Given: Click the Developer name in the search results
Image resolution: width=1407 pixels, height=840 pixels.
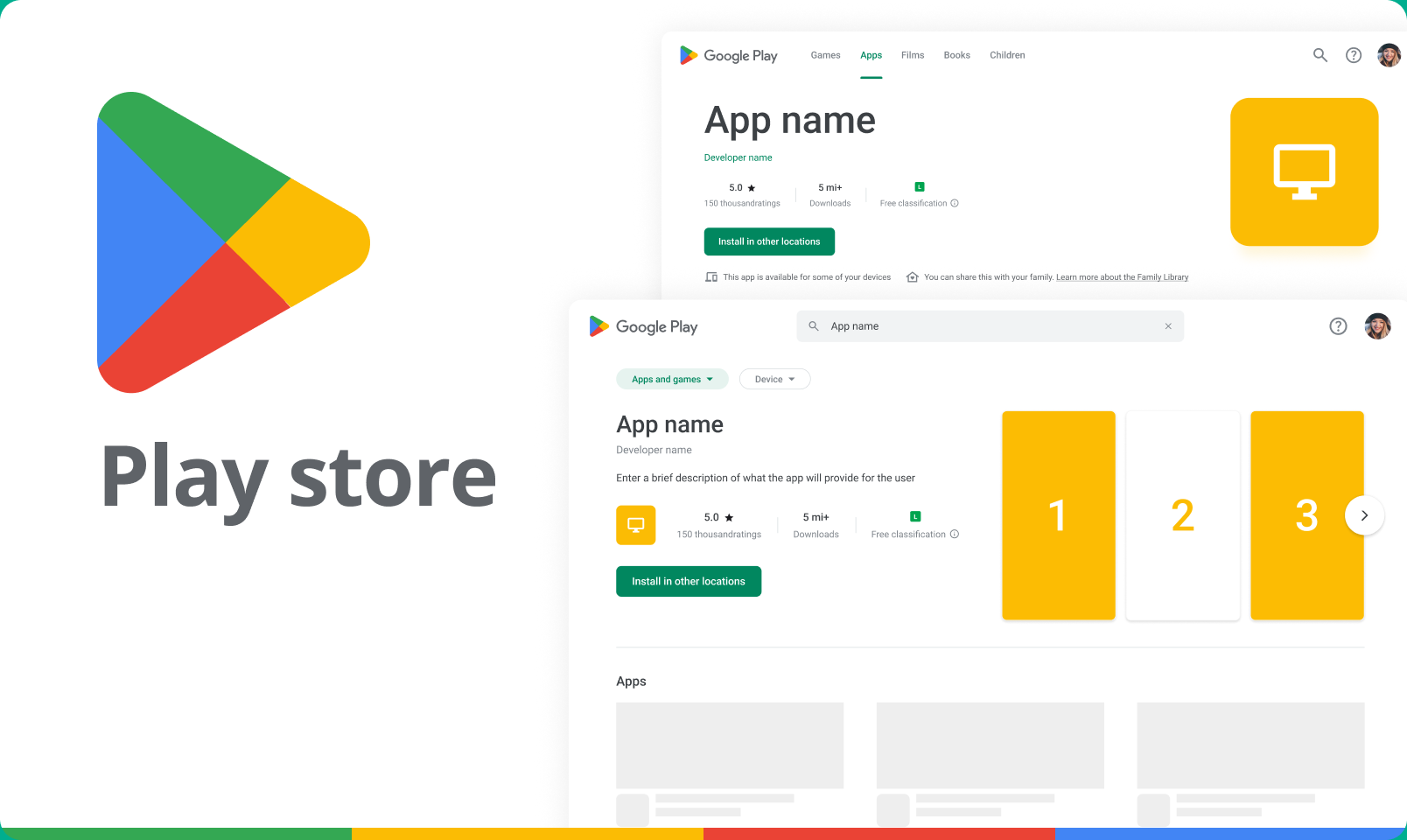Looking at the screenshot, I should pyautogui.click(x=654, y=450).
